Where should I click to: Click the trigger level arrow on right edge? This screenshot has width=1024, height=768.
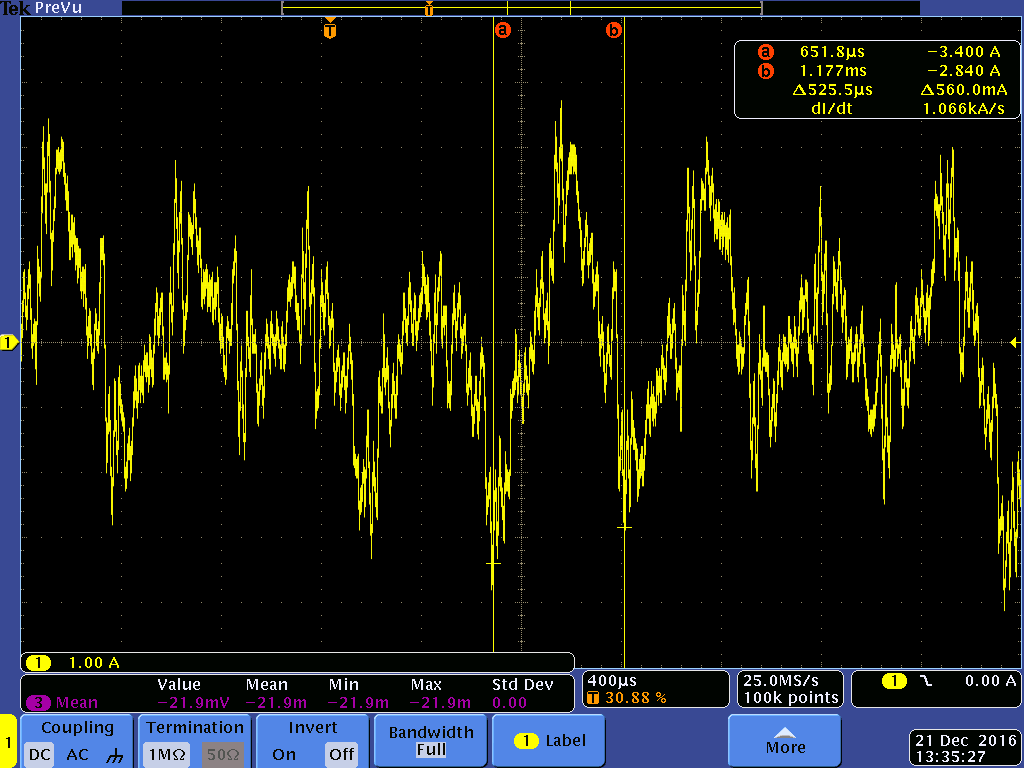coord(1014,342)
